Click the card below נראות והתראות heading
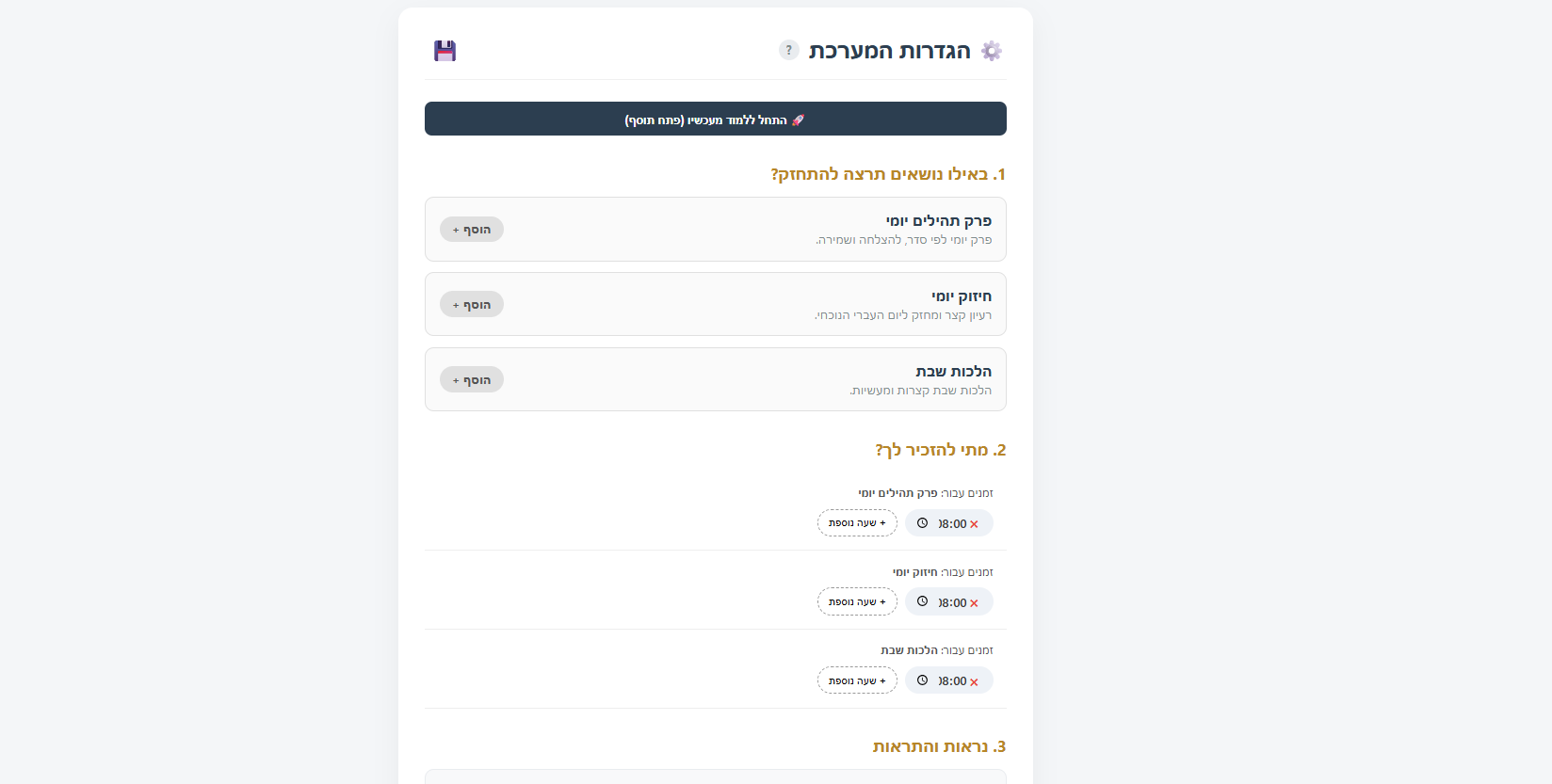The height and width of the screenshot is (784, 1552). pyautogui.click(x=715, y=779)
